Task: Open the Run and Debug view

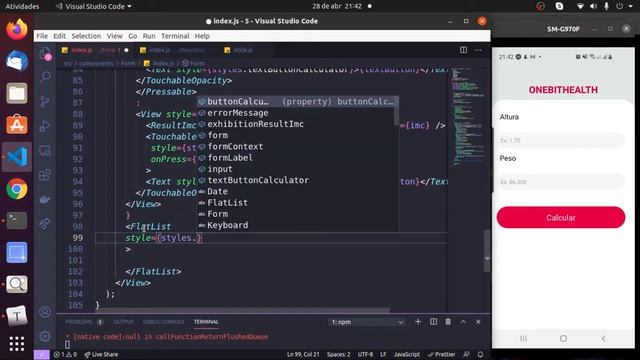Action: [x=45, y=126]
